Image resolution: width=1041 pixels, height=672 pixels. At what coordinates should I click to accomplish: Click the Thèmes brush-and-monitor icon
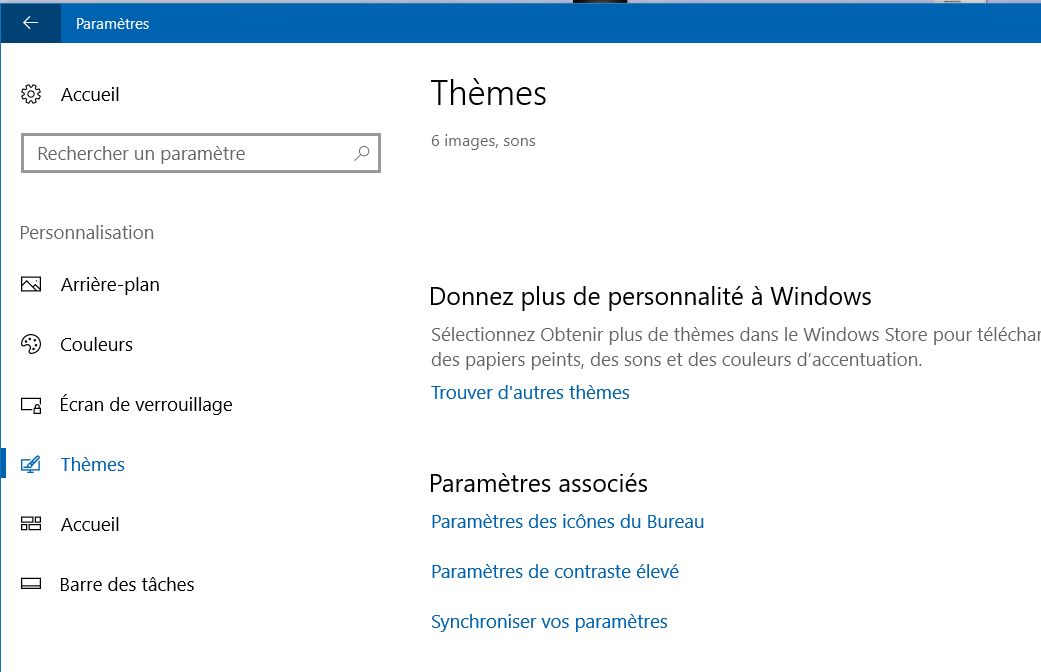click(31, 465)
